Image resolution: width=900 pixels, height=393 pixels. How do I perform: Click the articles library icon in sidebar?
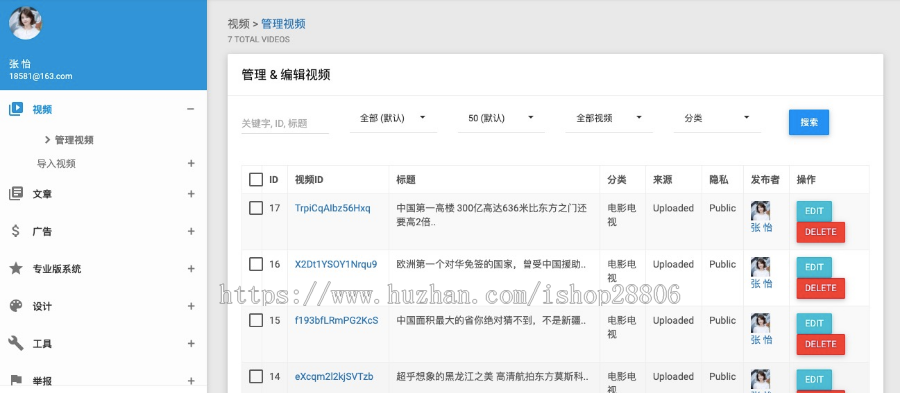[x=16, y=194]
